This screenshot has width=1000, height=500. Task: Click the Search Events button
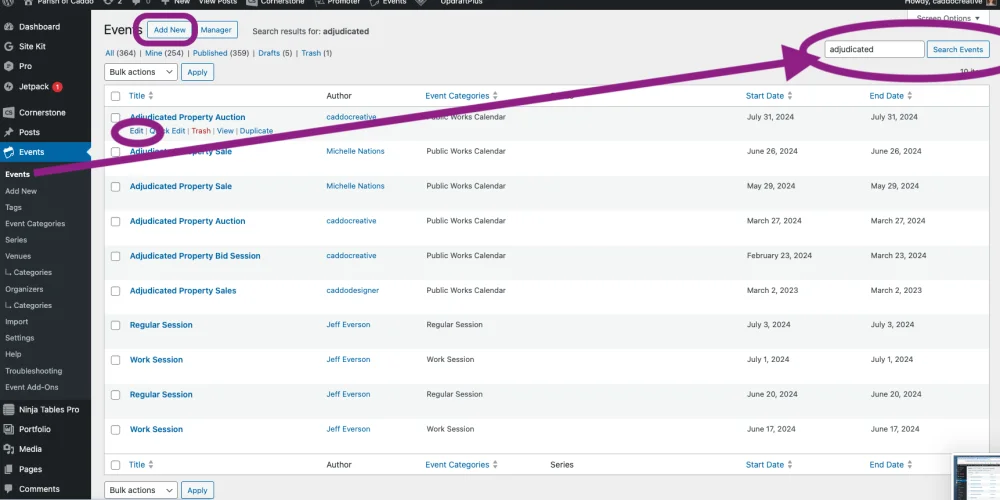click(x=957, y=49)
